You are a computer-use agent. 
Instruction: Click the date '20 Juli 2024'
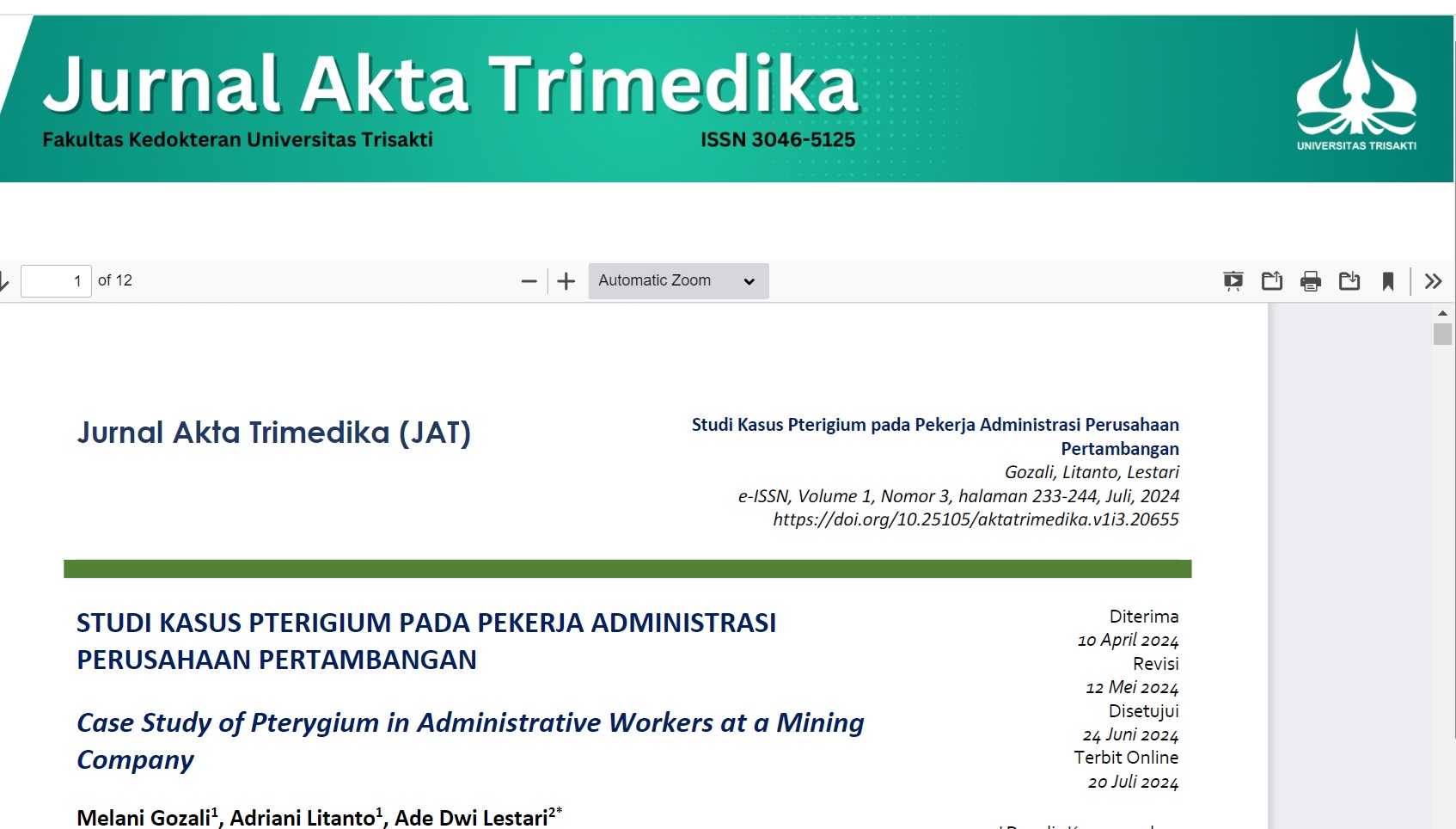pos(1133,783)
